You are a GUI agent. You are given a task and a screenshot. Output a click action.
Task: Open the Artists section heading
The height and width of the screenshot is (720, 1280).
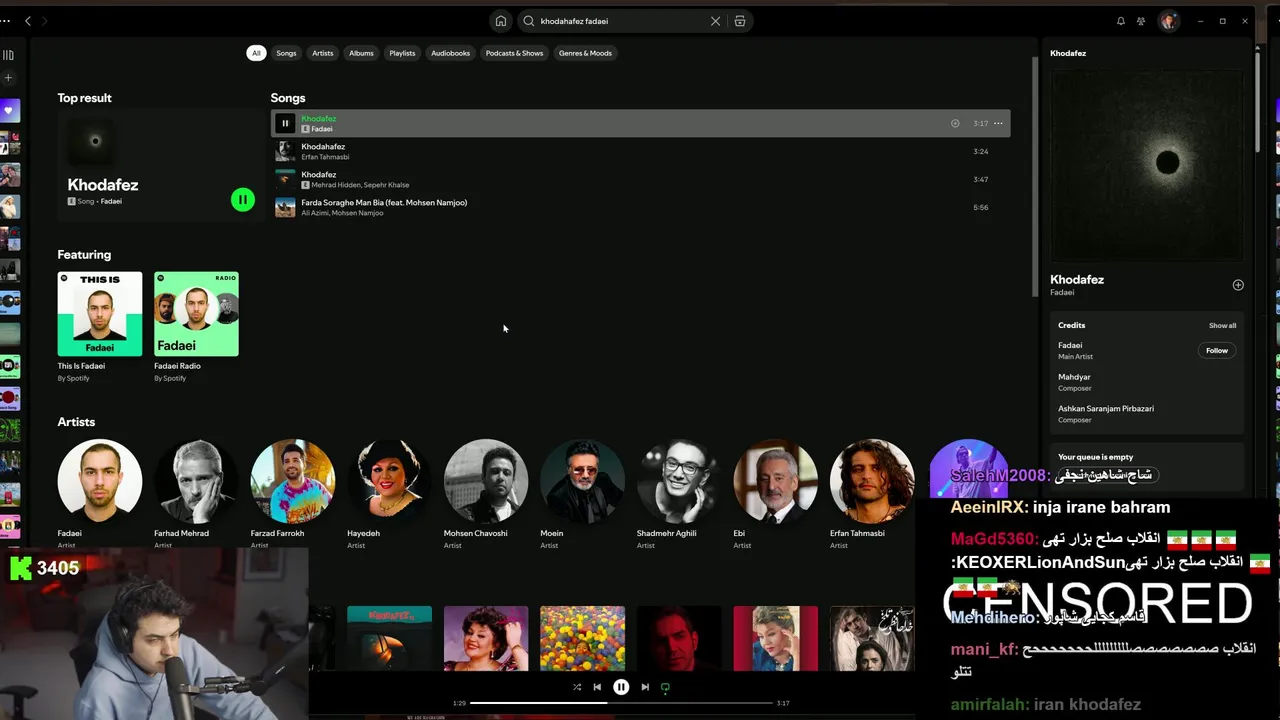pyautogui.click(x=76, y=422)
